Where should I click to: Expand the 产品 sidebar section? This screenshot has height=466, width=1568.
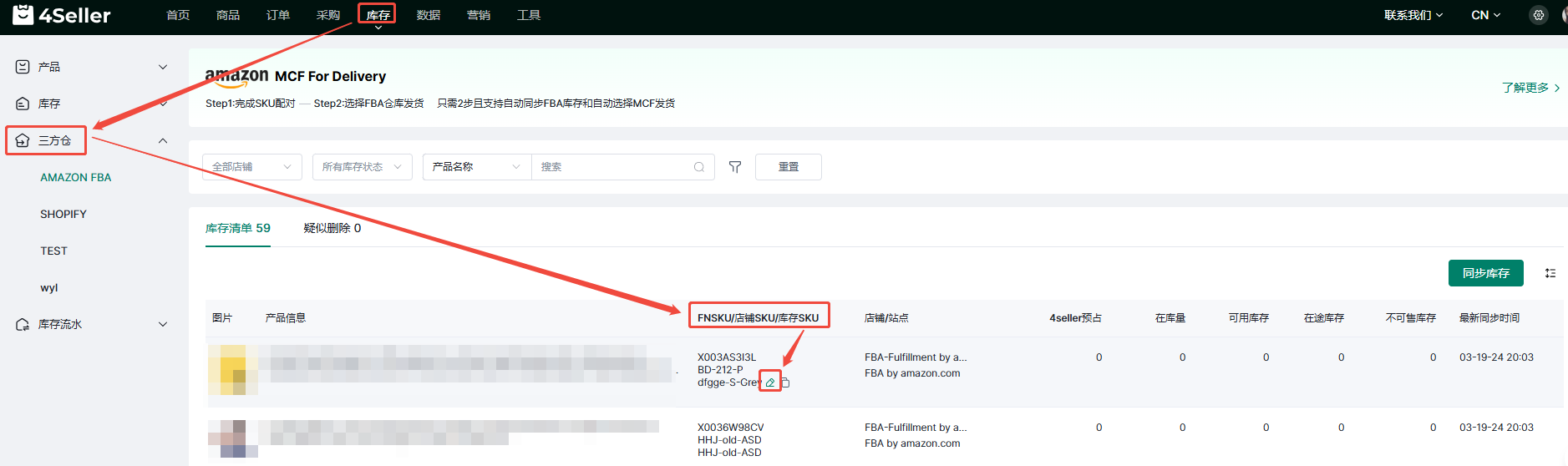pyautogui.click(x=163, y=67)
